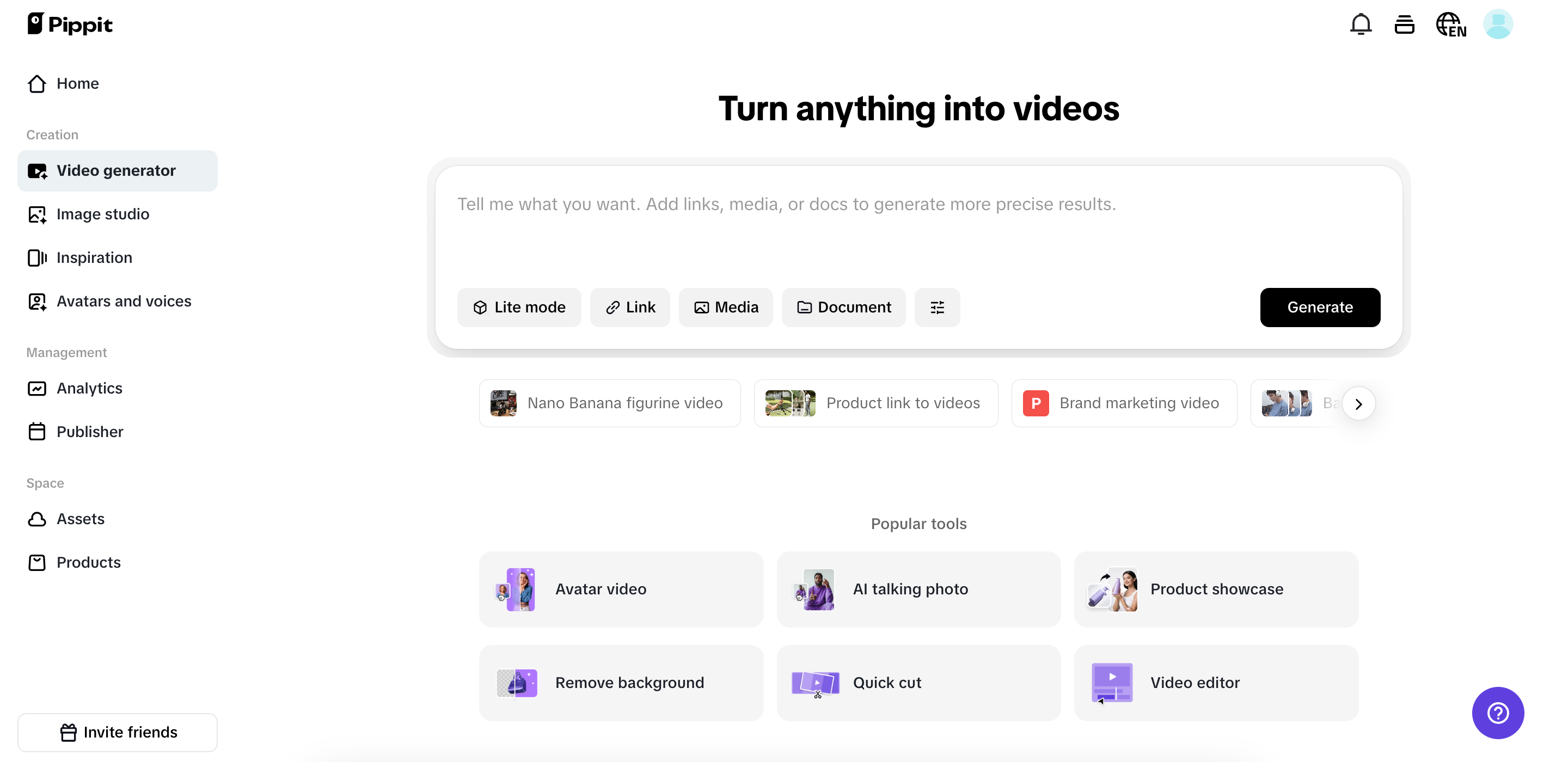
Task: Open Video editor tool
Action: (1216, 683)
